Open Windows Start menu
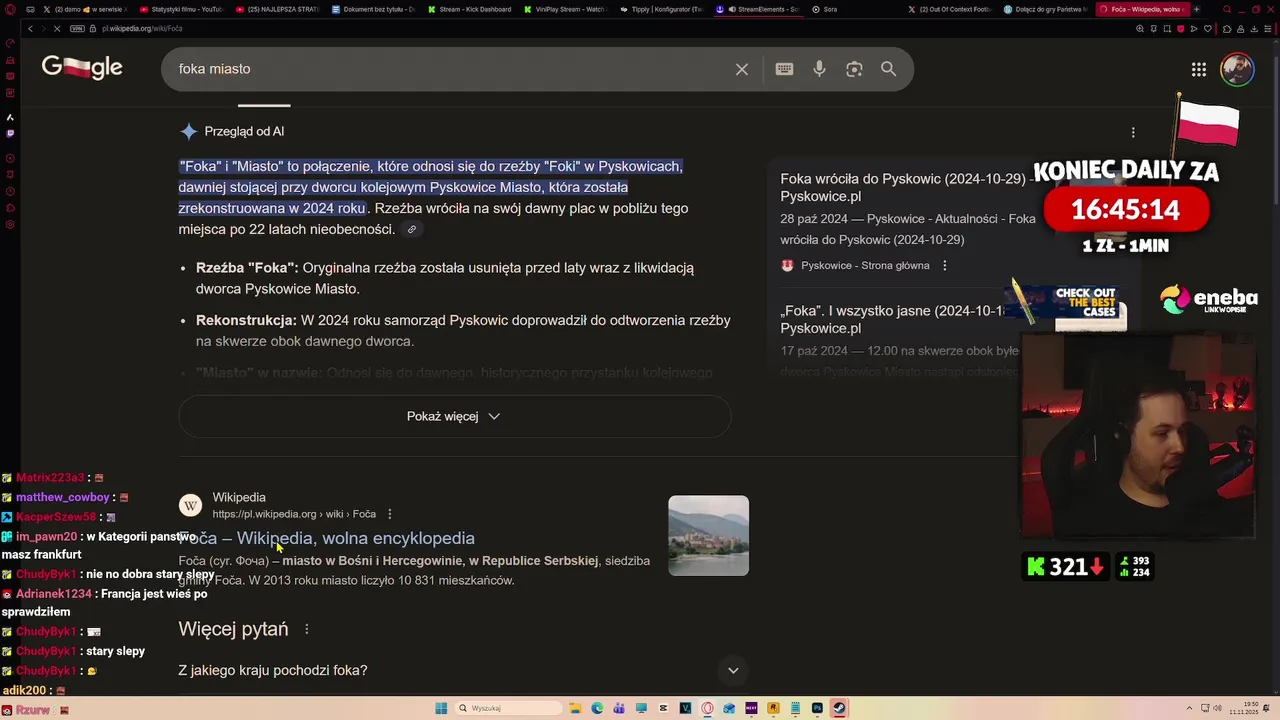1280x720 pixels. (x=441, y=709)
